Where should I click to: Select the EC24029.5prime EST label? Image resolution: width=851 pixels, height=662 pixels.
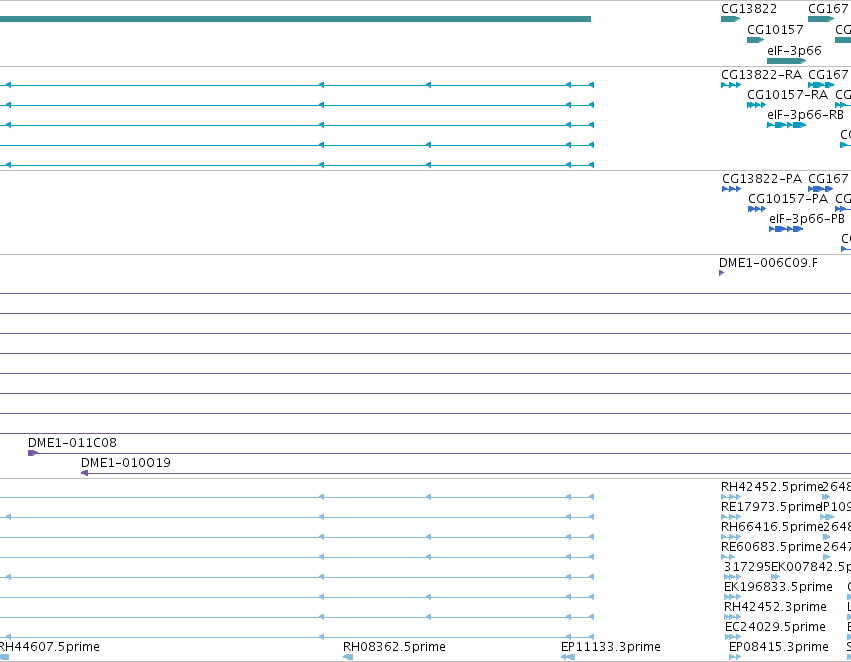pos(775,627)
